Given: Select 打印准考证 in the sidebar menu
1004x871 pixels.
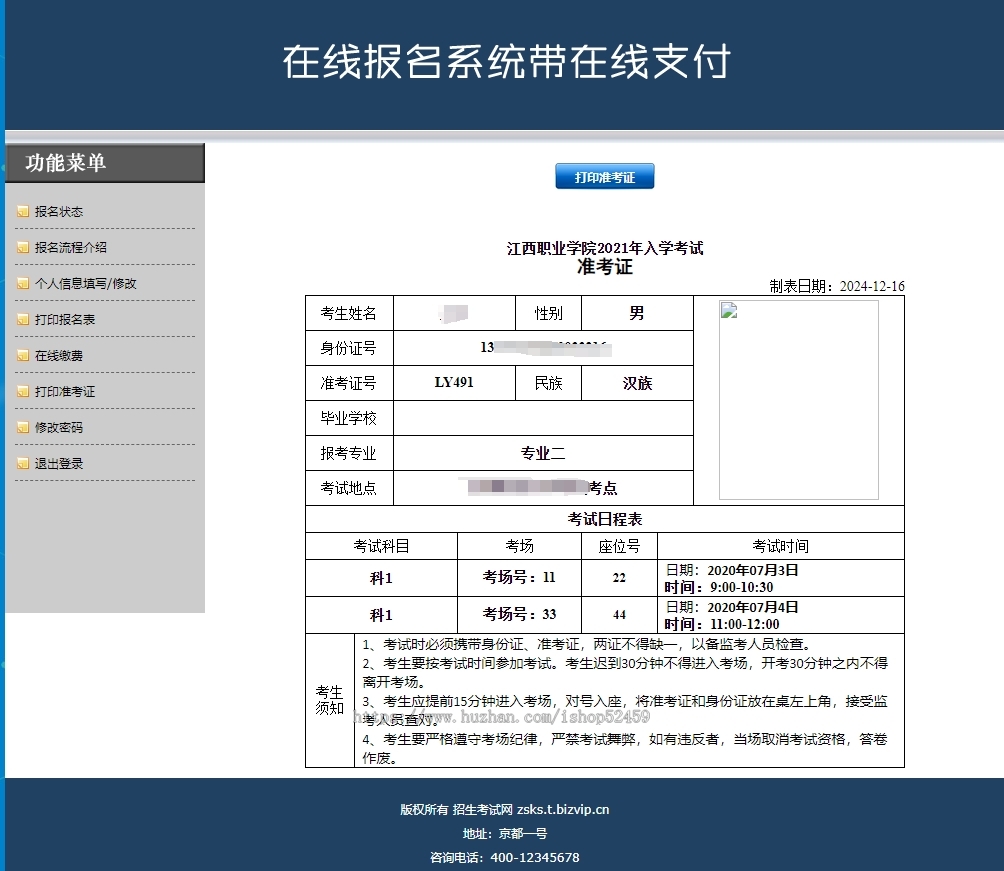Looking at the screenshot, I should 65,391.
